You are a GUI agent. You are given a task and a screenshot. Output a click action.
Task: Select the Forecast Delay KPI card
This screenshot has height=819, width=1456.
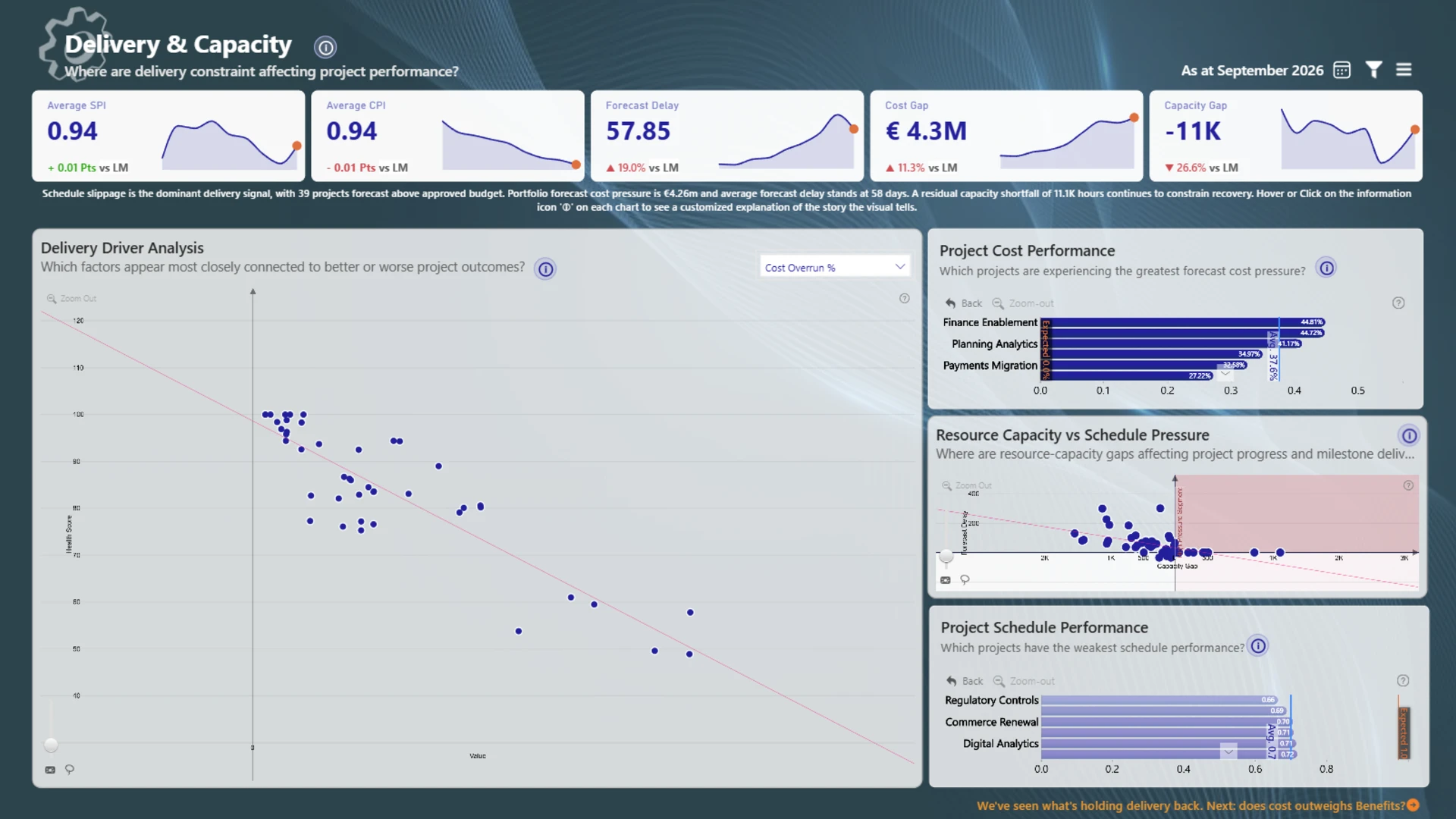(726, 136)
